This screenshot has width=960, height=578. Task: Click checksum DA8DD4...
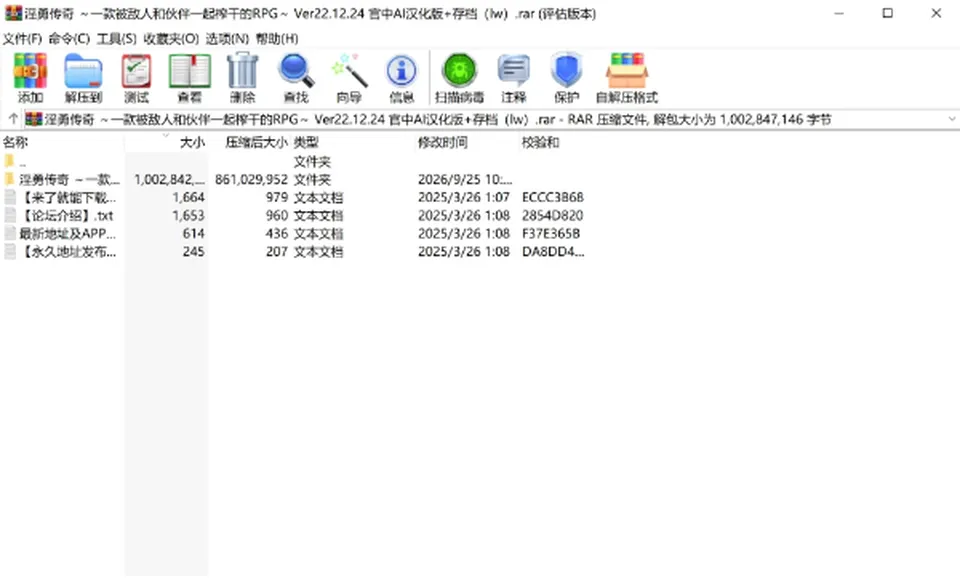point(553,252)
